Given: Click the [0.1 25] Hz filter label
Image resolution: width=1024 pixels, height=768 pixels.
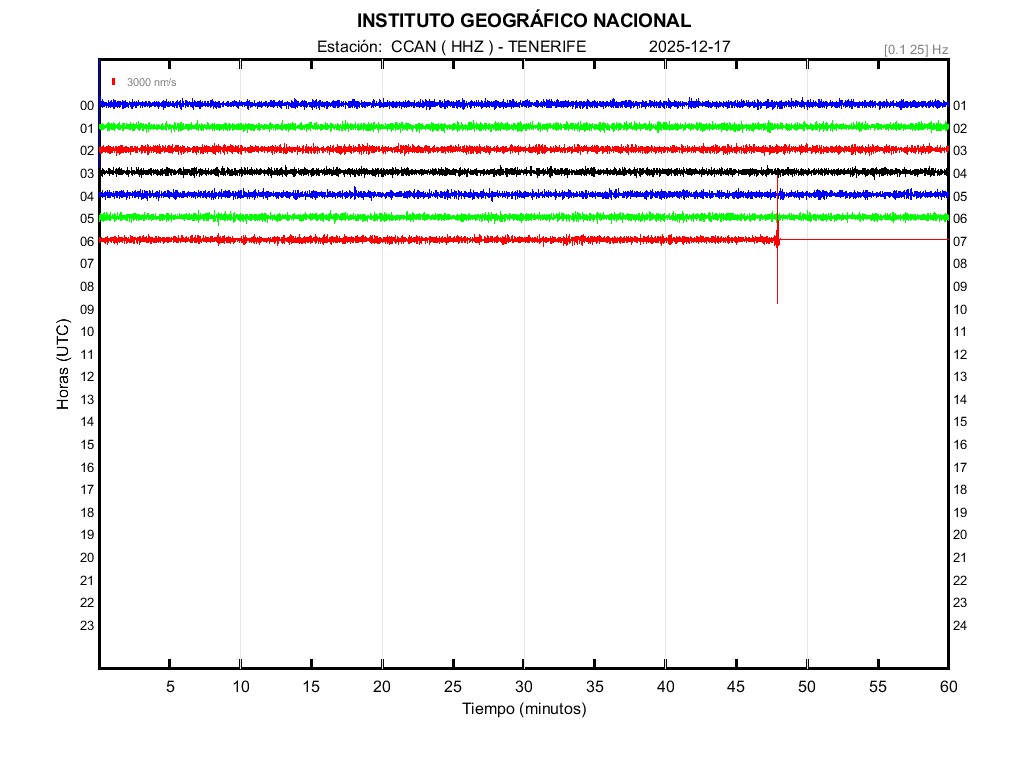Looking at the screenshot, I should [915, 49].
